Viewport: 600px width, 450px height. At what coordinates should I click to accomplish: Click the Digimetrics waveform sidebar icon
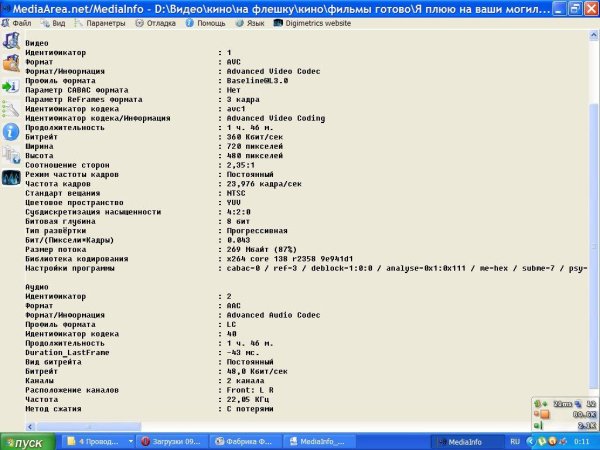point(11,178)
